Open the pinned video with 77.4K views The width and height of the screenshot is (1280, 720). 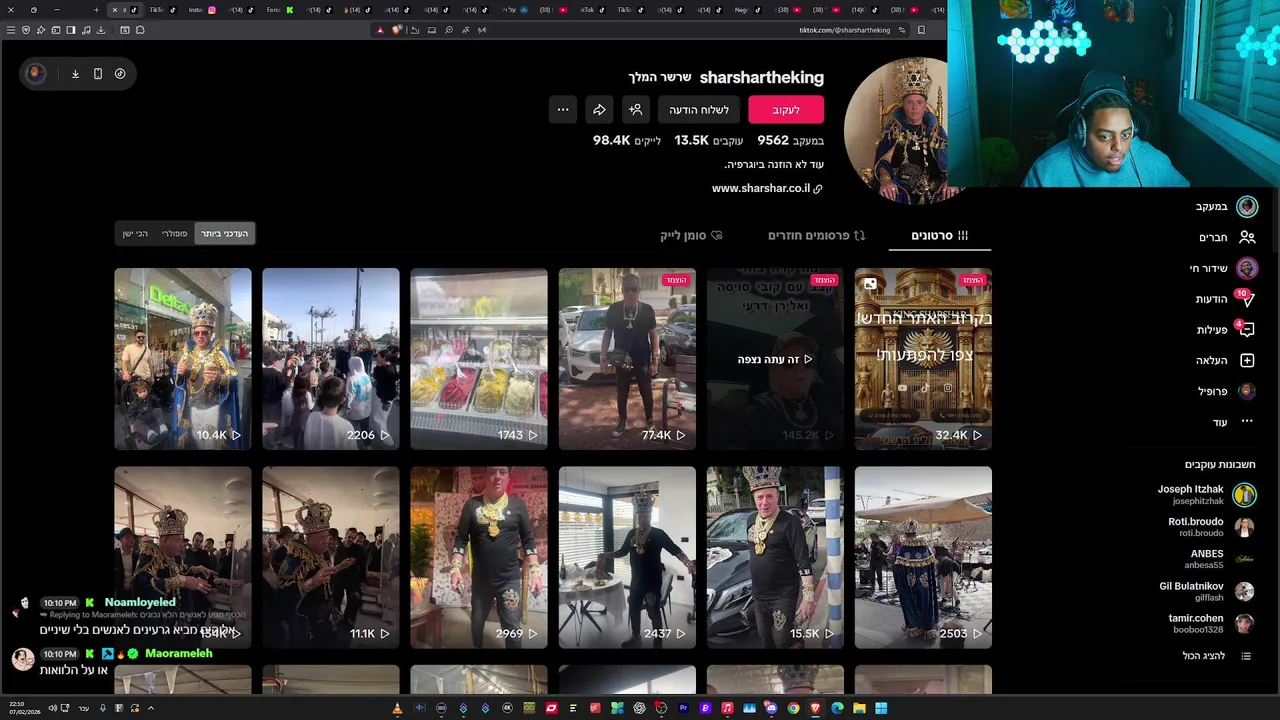tap(627, 359)
